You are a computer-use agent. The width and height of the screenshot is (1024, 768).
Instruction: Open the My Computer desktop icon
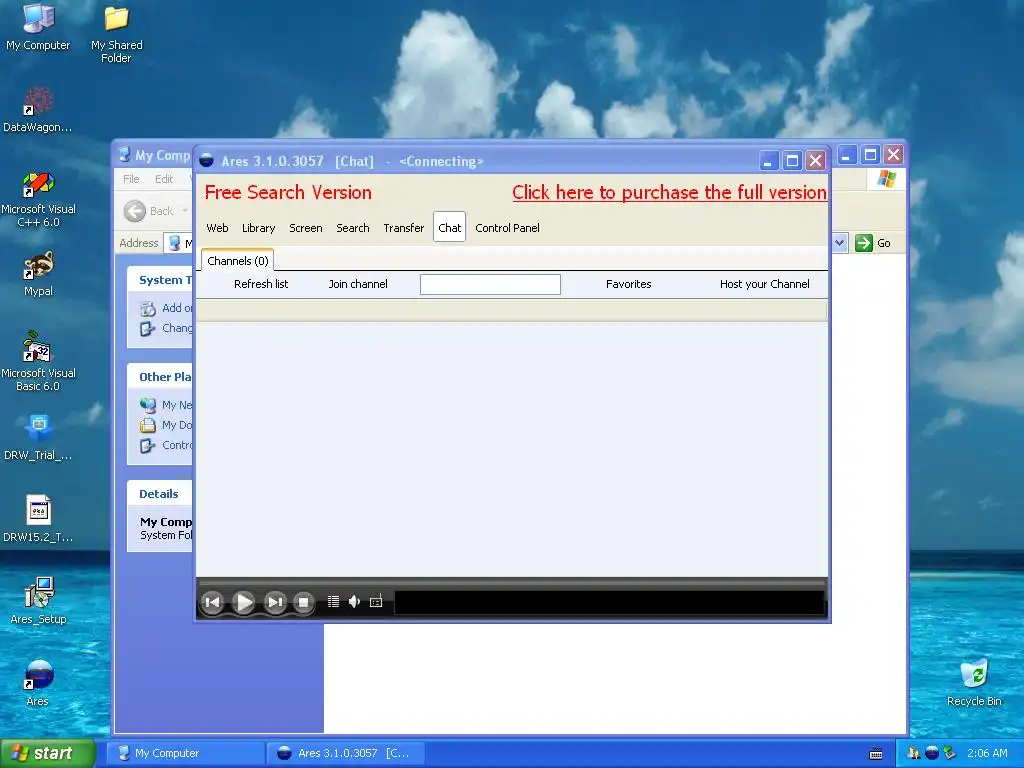pos(38,27)
